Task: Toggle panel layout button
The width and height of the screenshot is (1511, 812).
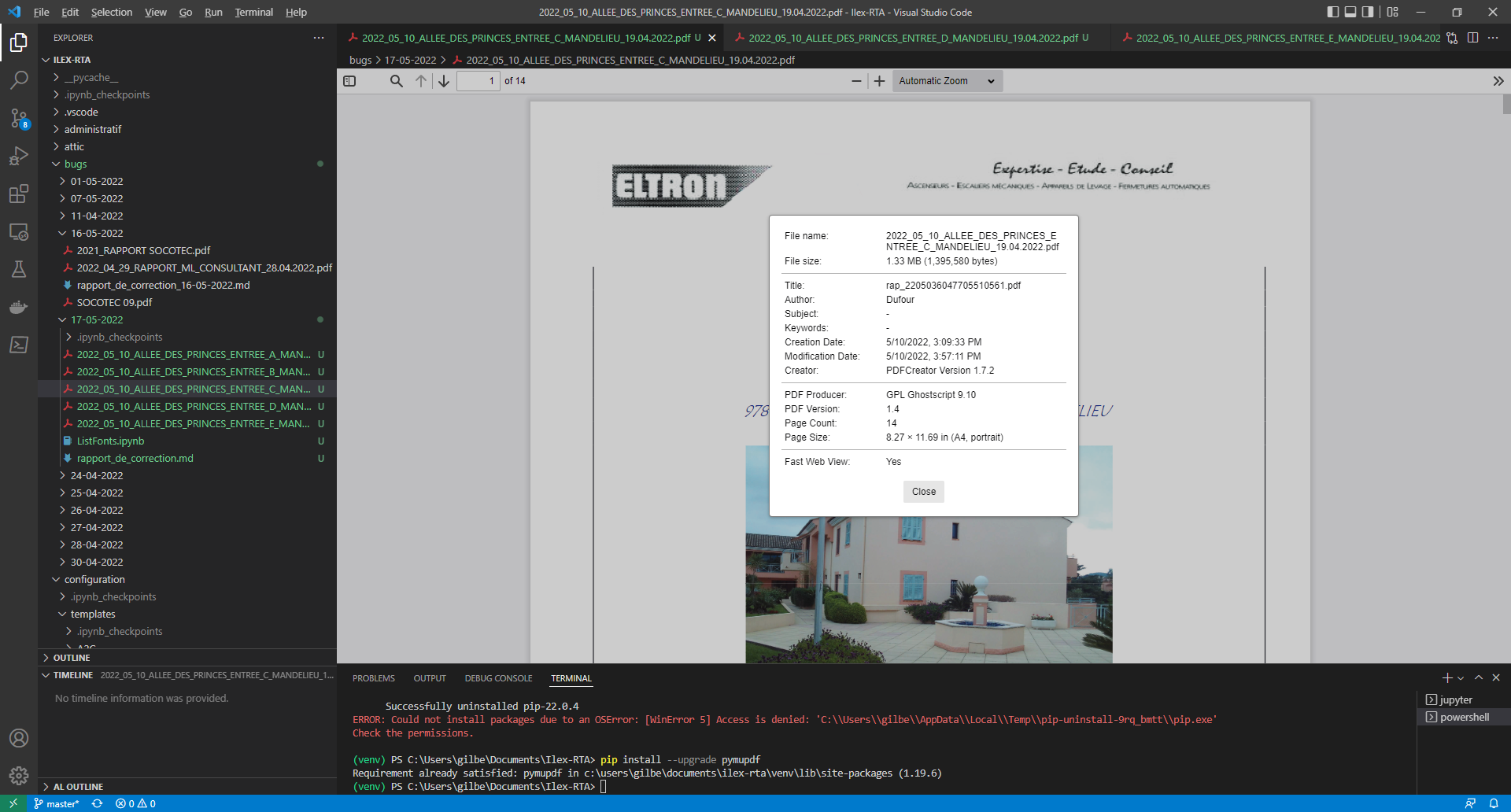Action: tap(1350, 12)
